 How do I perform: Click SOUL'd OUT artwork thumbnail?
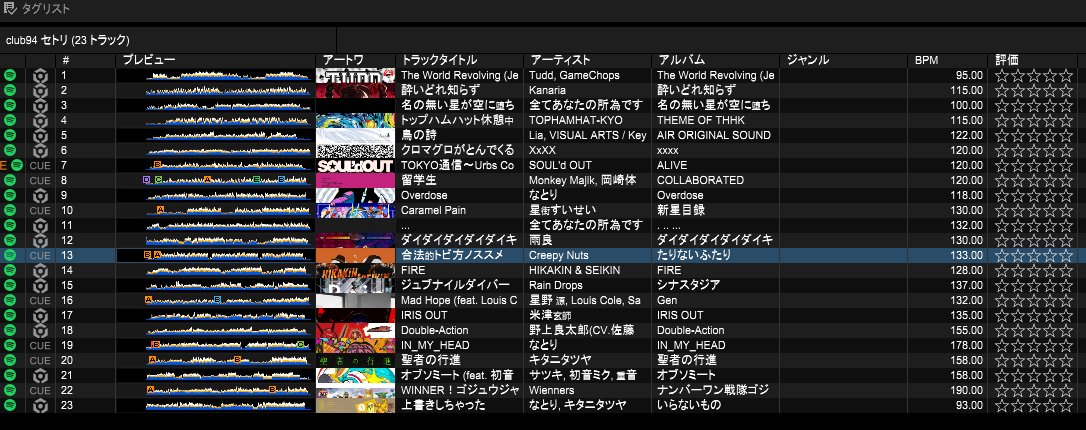[355, 165]
